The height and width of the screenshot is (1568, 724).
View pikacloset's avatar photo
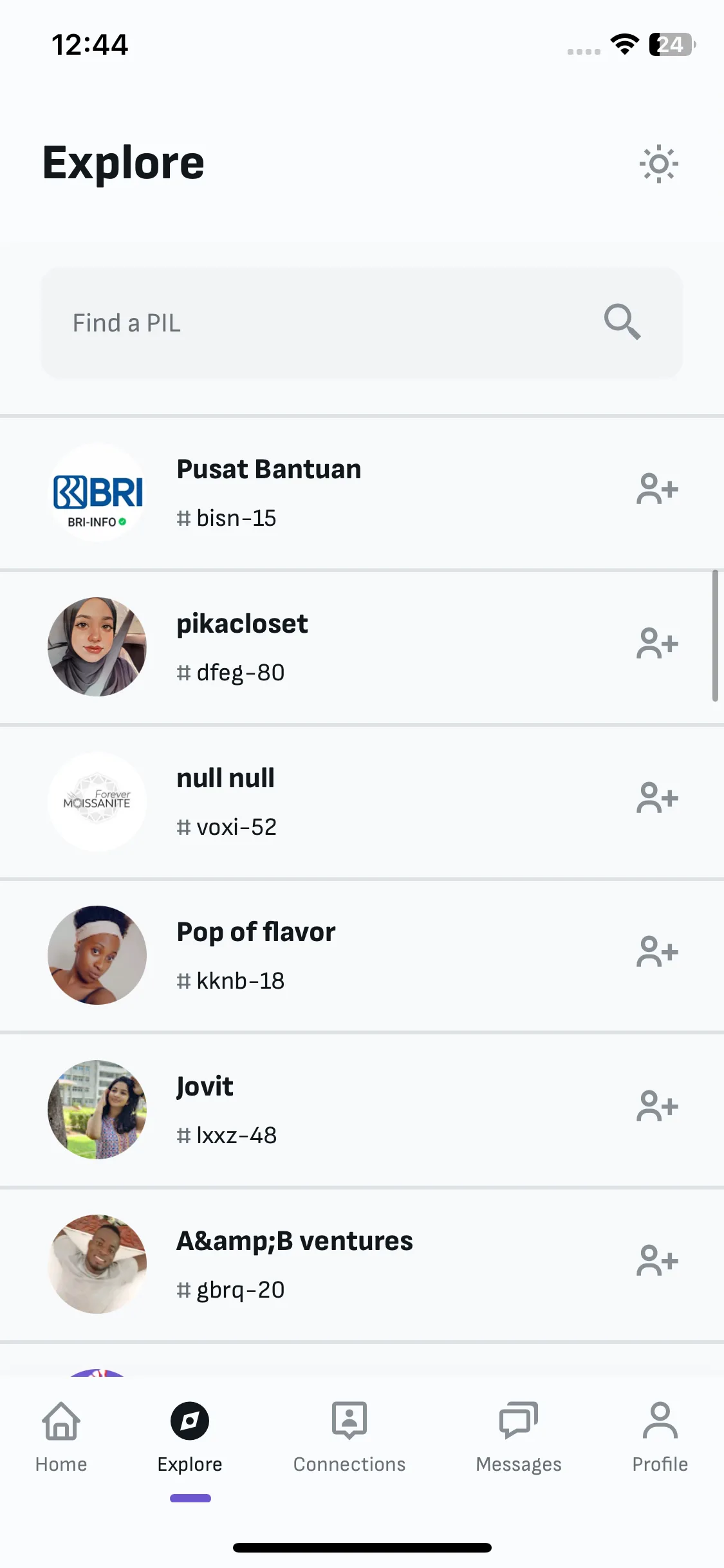(97, 647)
